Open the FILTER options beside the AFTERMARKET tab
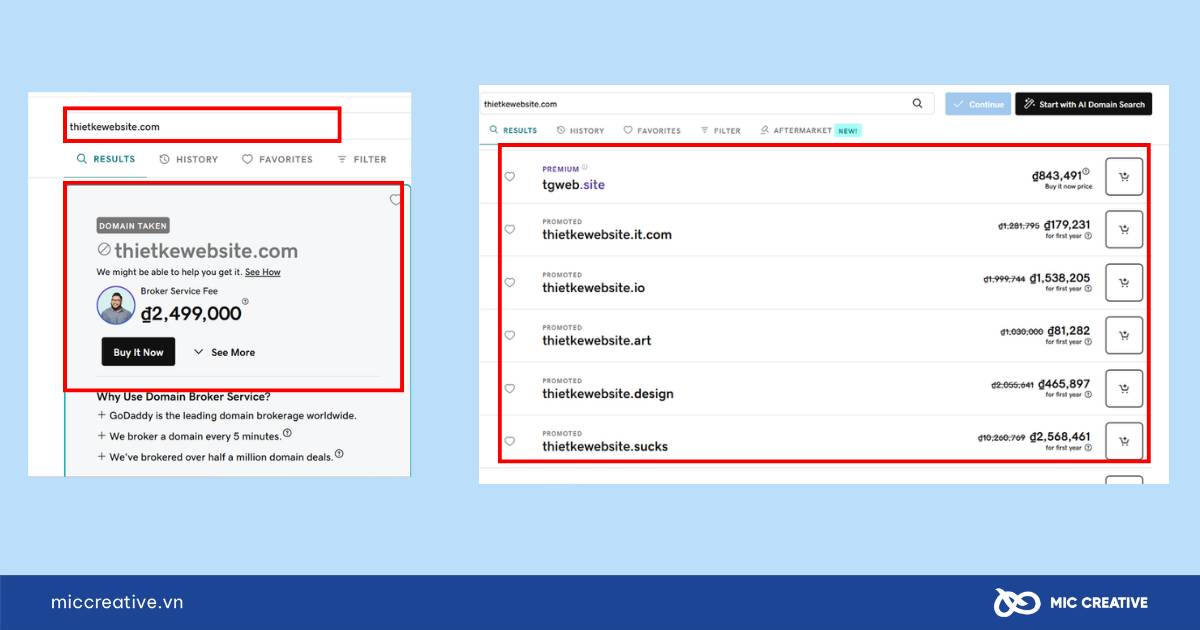Viewport: 1200px width, 630px height. pyautogui.click(x=721, y=131)
